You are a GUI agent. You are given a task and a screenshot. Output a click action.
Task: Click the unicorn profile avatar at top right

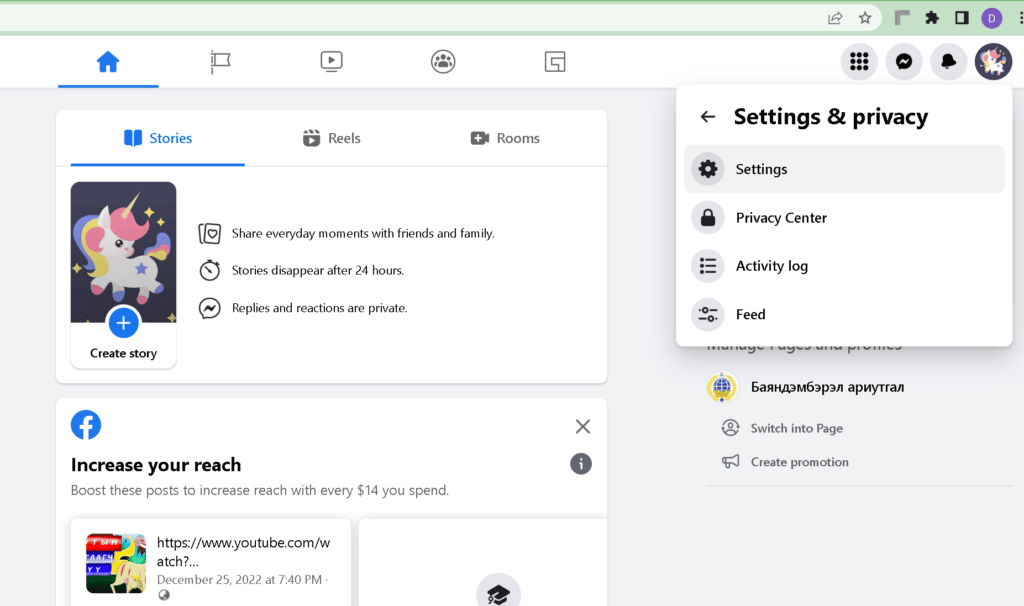[x=993, y=61]
